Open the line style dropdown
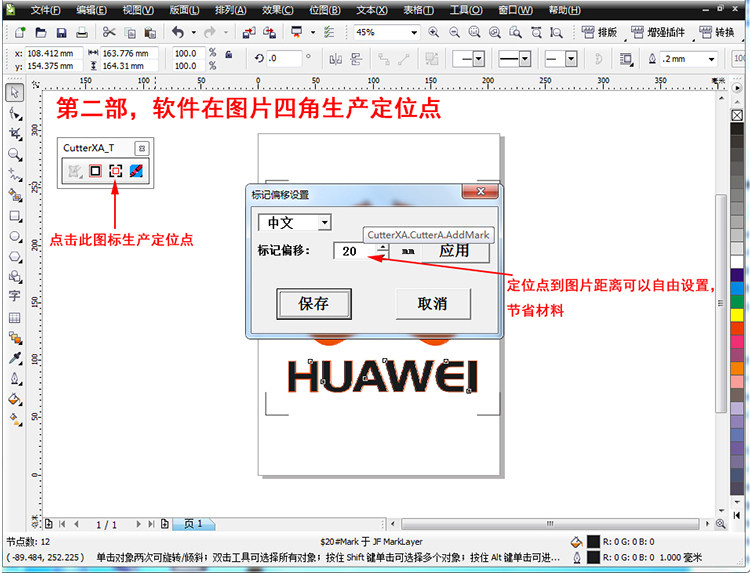750x573 pixels. coord(525,59)
